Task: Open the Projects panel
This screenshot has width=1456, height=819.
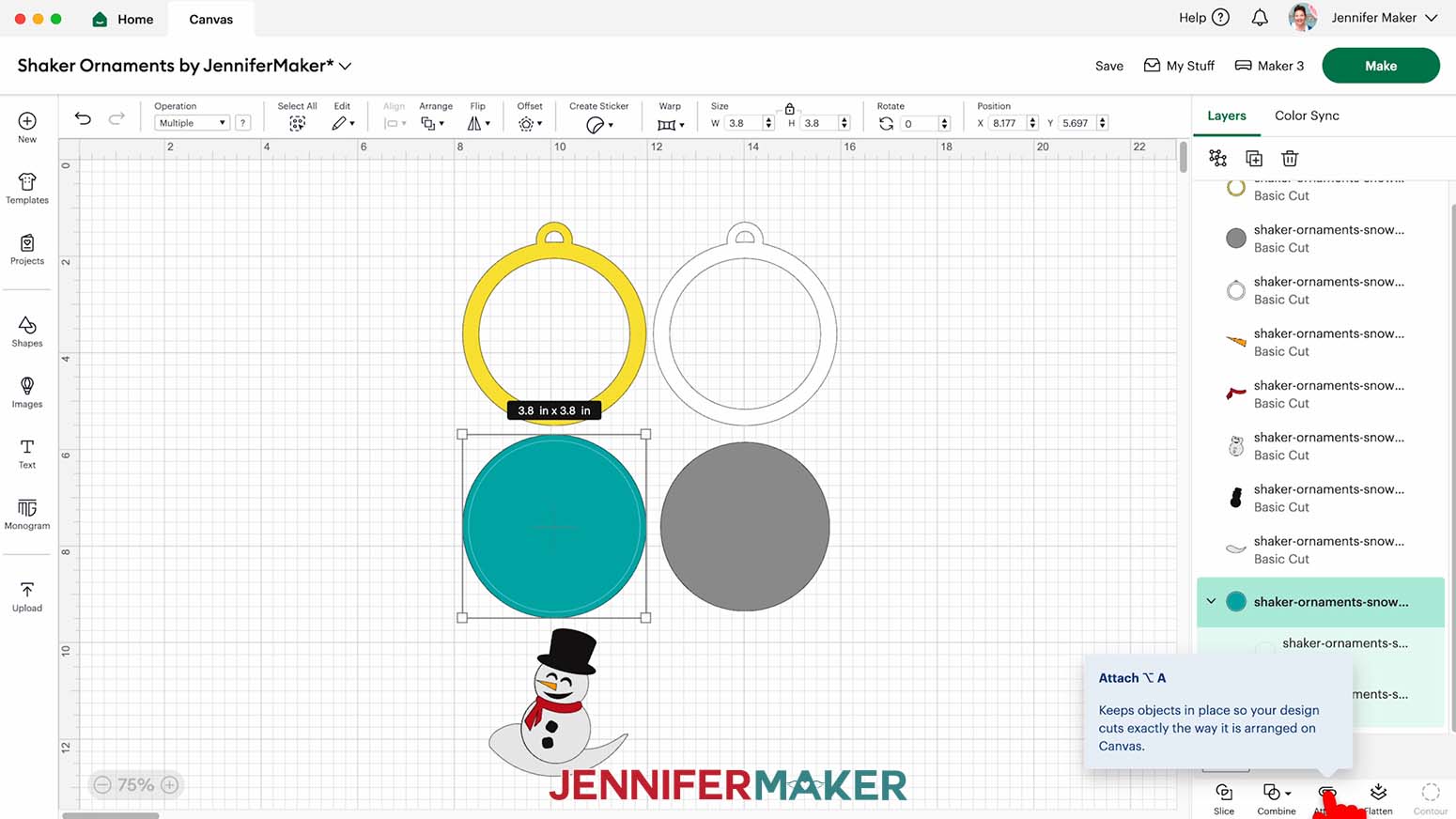Action: pyautogui.click(x=27, y=250)
